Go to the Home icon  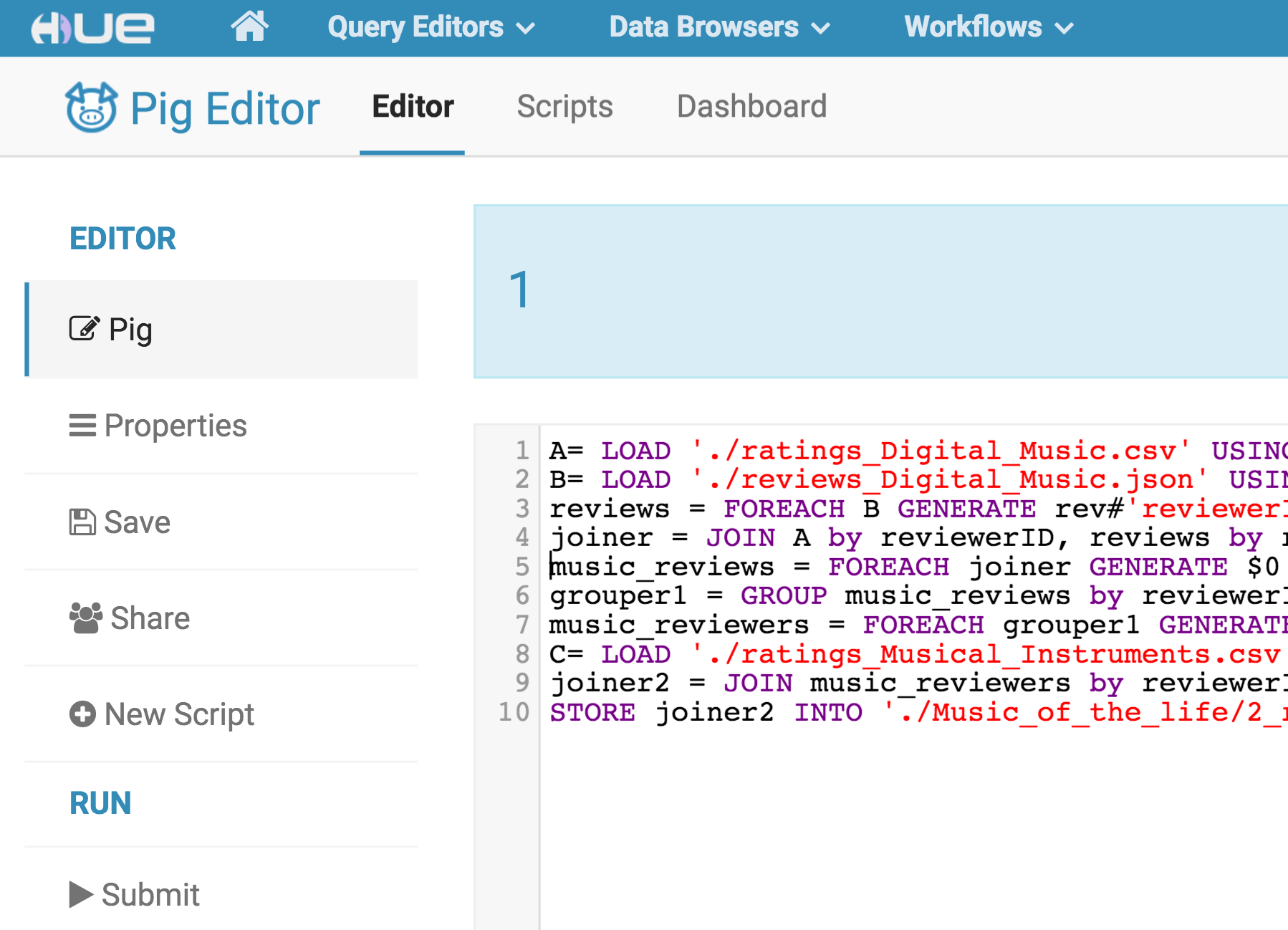[x=249, y=27]
